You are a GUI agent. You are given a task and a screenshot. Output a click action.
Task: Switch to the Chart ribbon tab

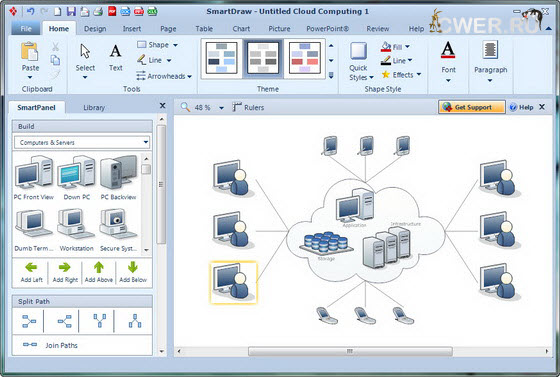coord(241,29)
